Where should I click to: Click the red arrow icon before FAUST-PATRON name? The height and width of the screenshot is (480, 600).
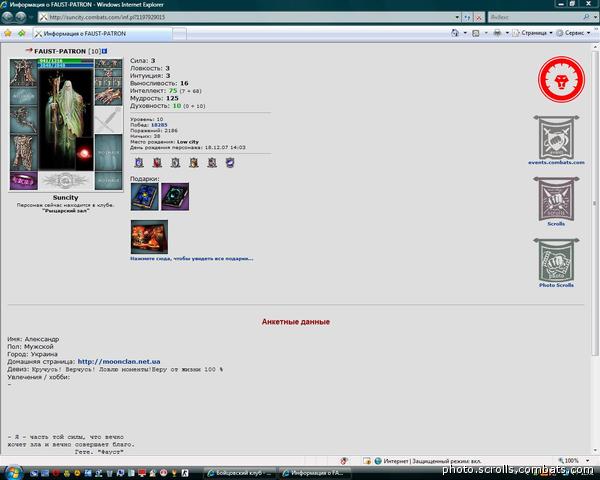[x=29, y=51]
